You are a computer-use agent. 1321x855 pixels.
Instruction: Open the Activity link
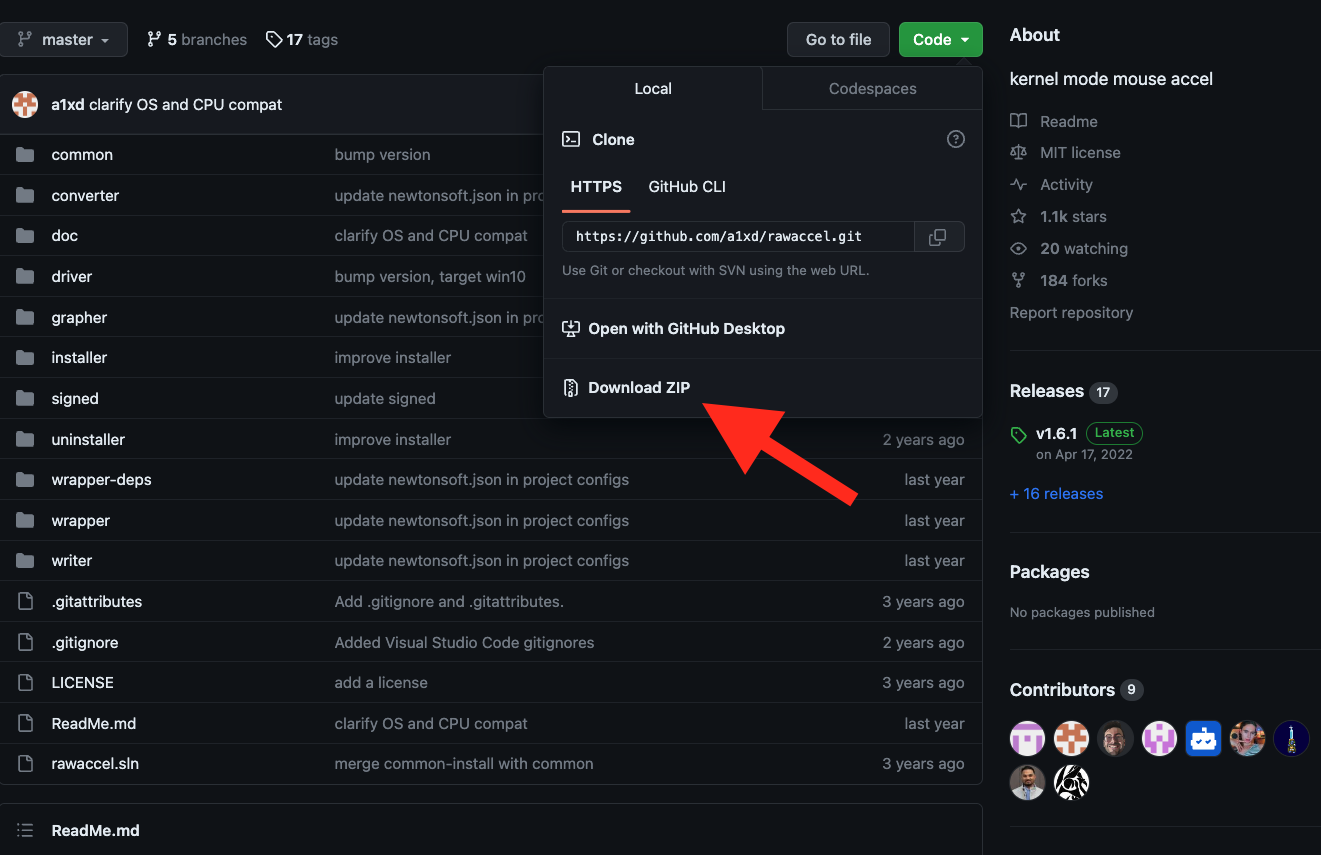(1066, 185)
